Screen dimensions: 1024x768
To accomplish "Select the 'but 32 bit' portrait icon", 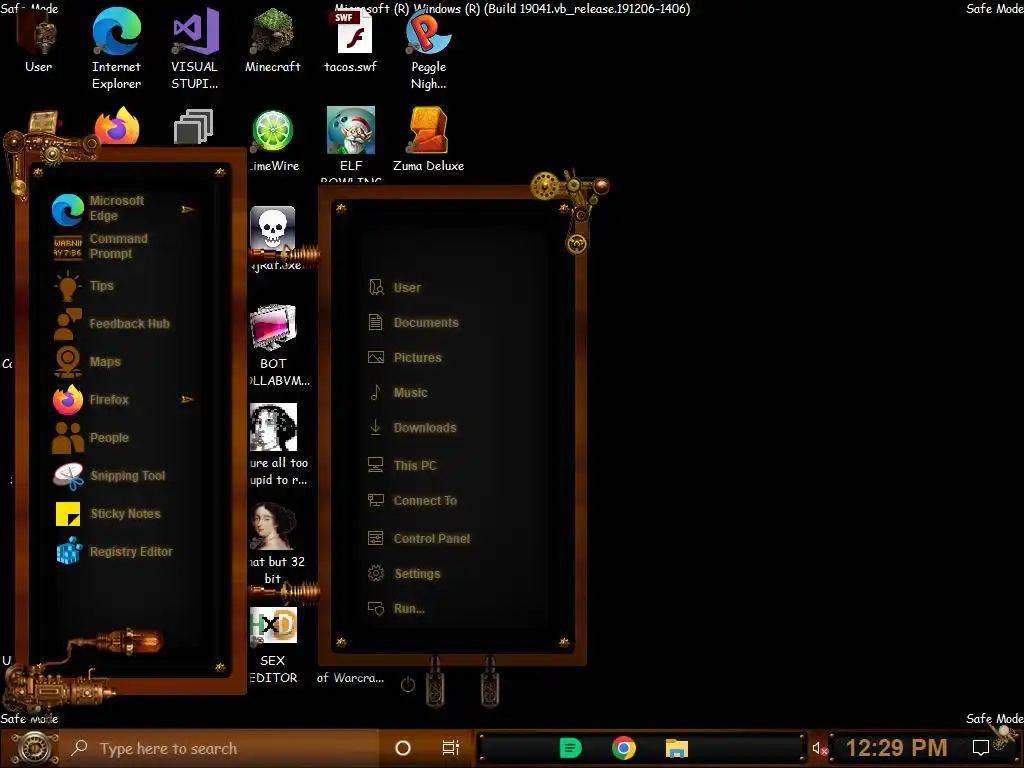I will pos(274,543).
